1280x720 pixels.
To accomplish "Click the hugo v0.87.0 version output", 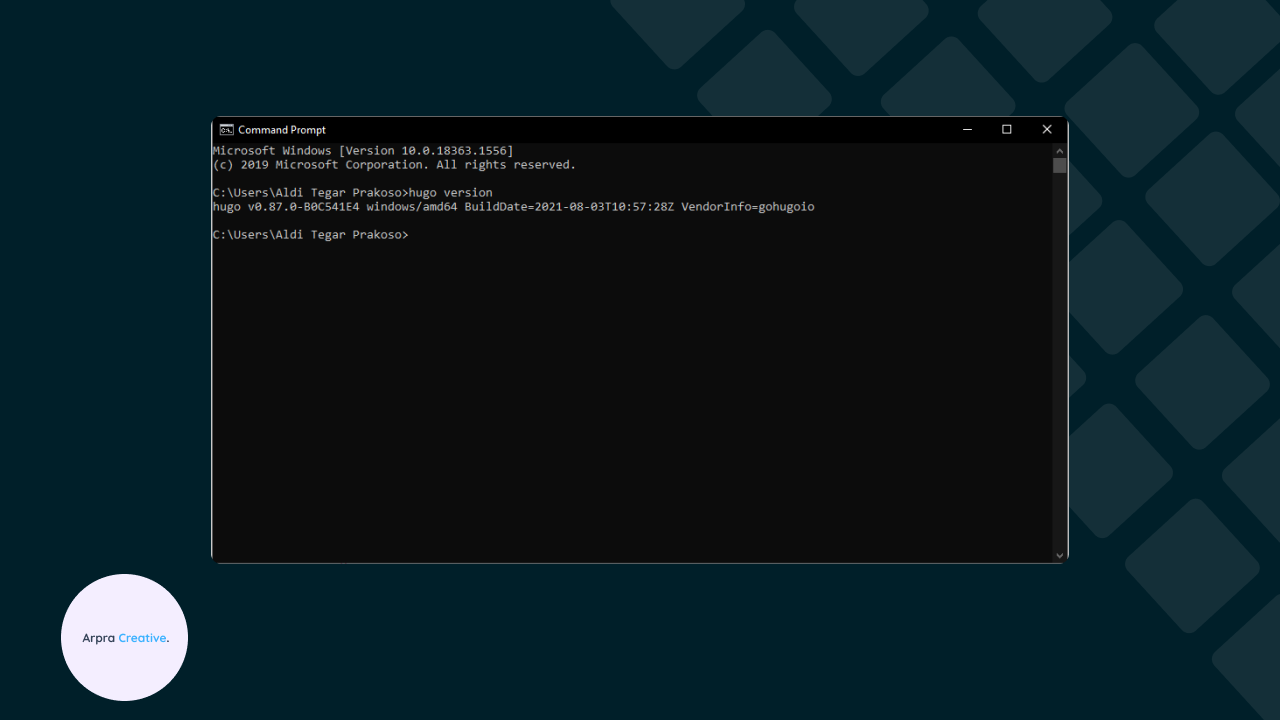I will [286, 207].
